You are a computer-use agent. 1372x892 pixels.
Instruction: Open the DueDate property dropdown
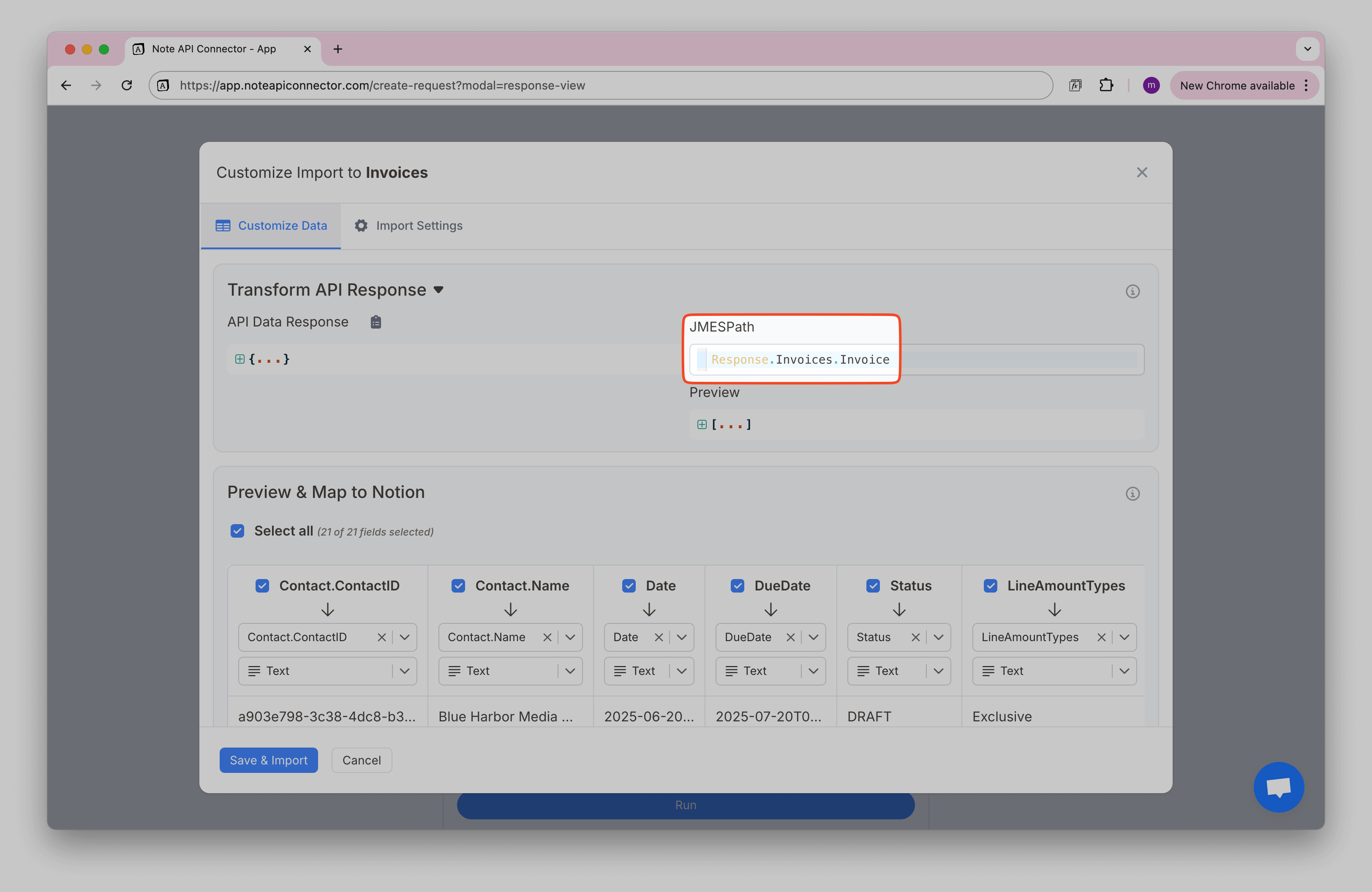[814, 637]
